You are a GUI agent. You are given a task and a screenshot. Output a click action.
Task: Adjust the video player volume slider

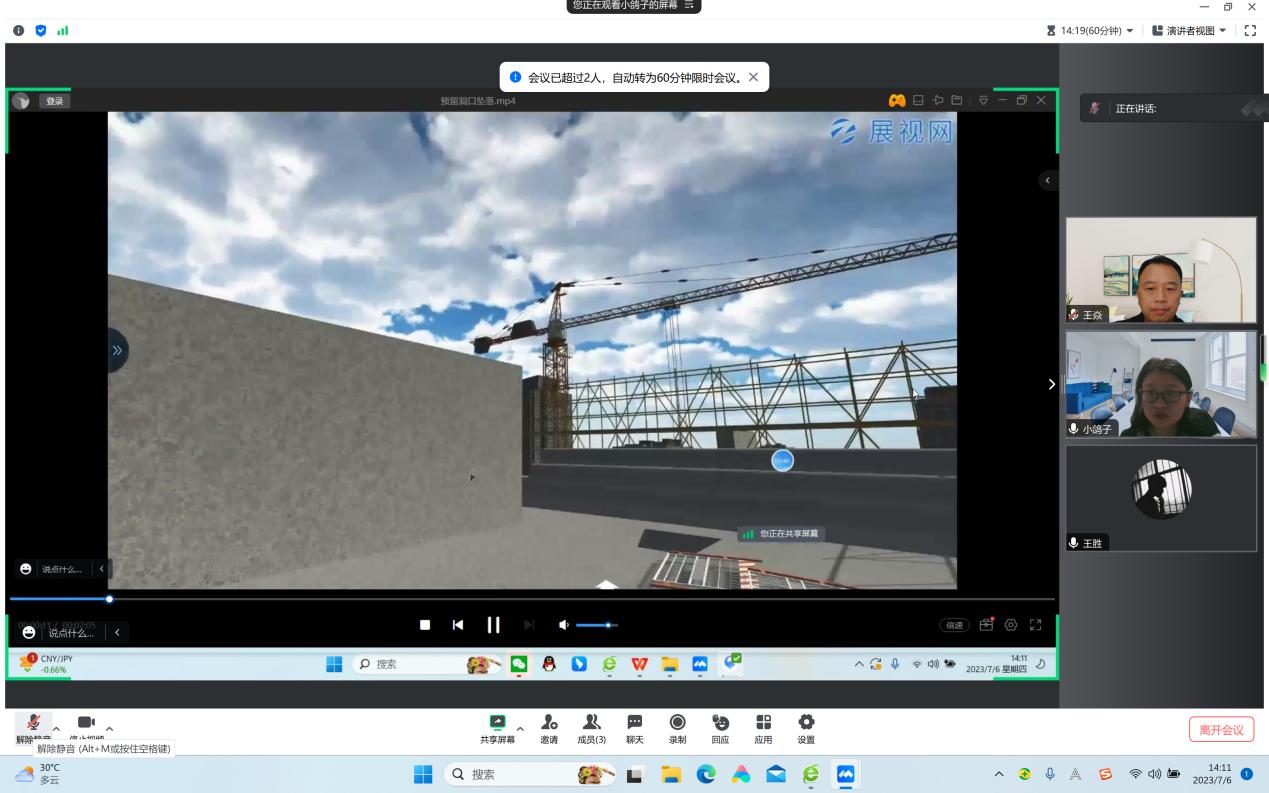pyautogui.click(x=597, y=625)
